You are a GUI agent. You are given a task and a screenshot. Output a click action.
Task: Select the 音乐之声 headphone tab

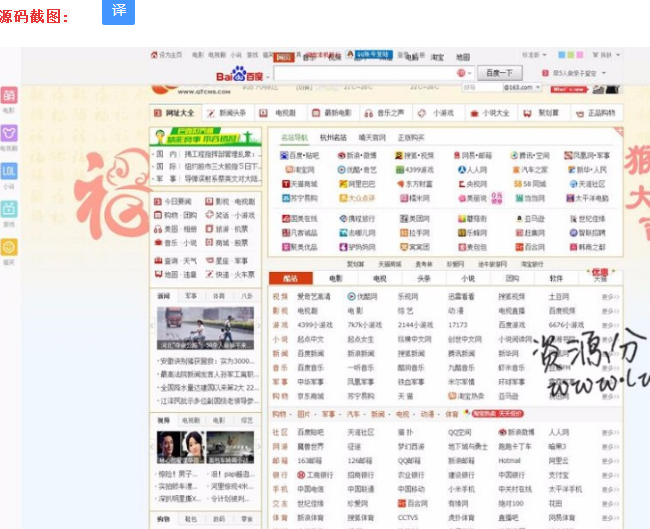385,113
